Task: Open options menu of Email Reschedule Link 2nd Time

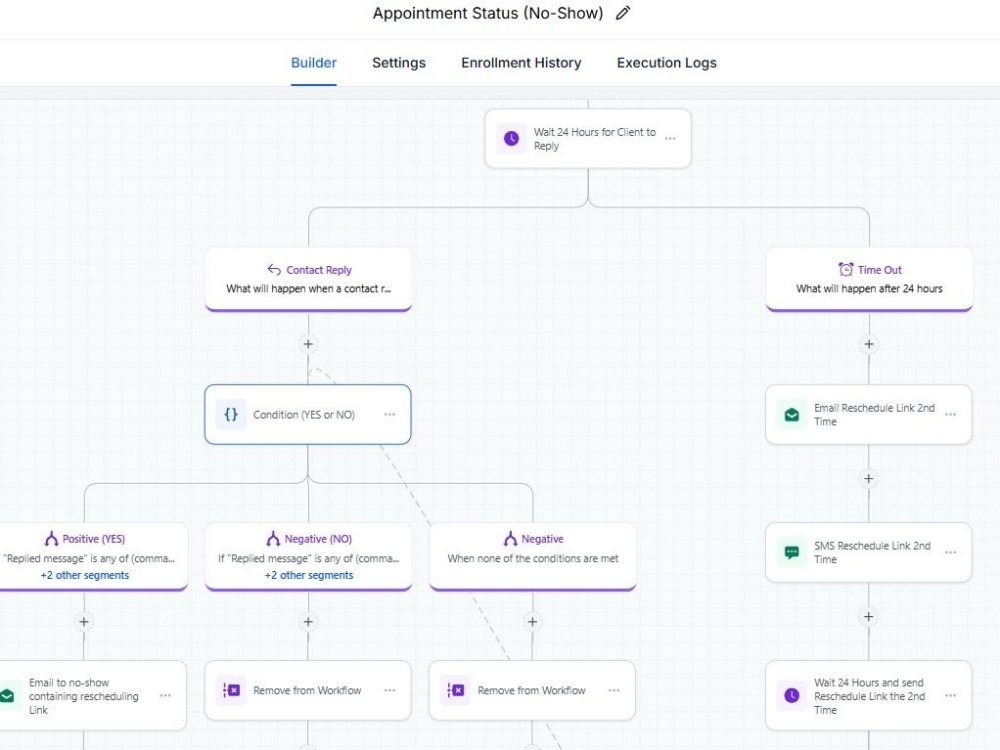Action: [950, 415]
